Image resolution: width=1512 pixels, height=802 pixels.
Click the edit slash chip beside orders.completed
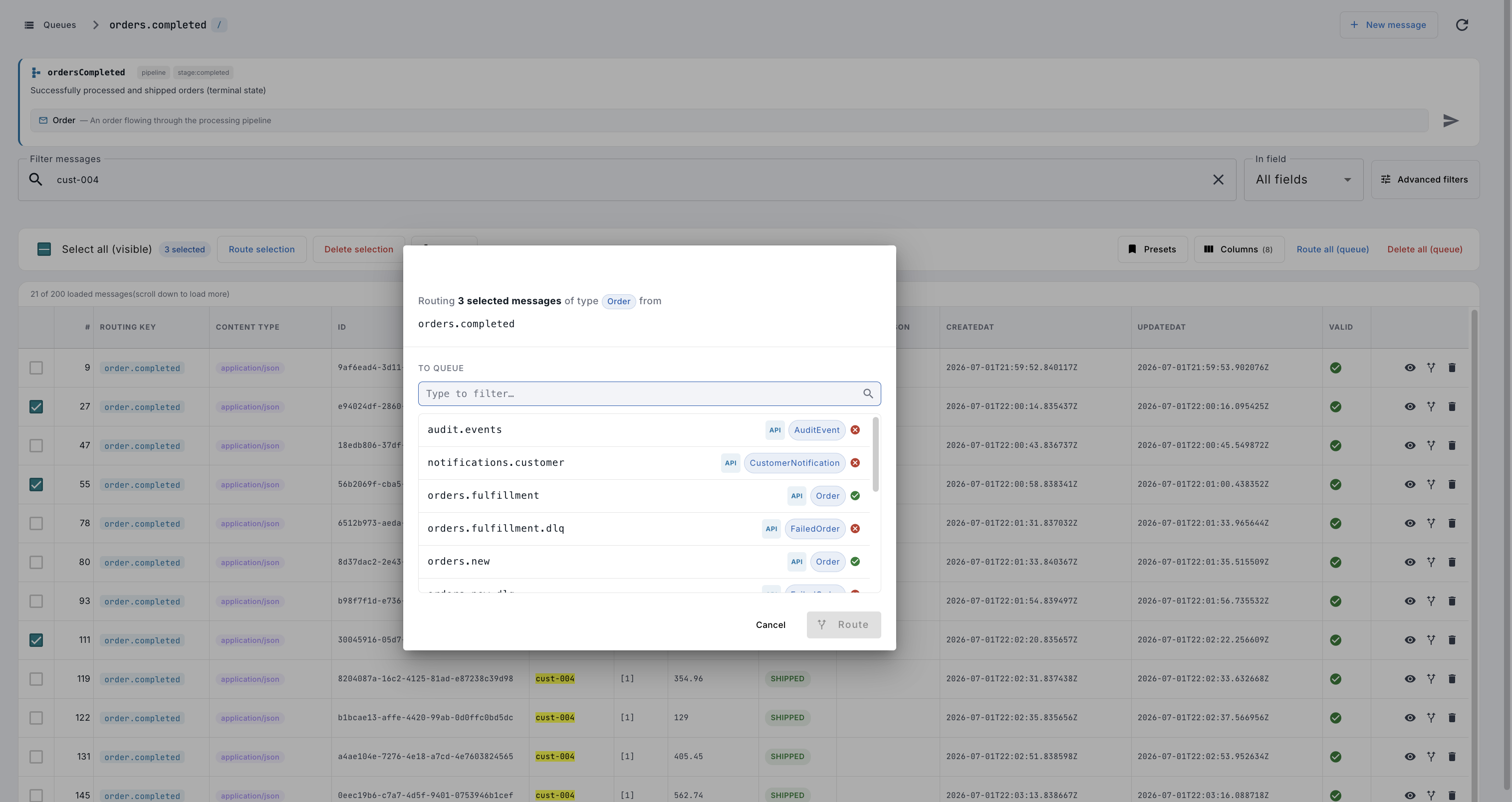(x=219, y=24)
